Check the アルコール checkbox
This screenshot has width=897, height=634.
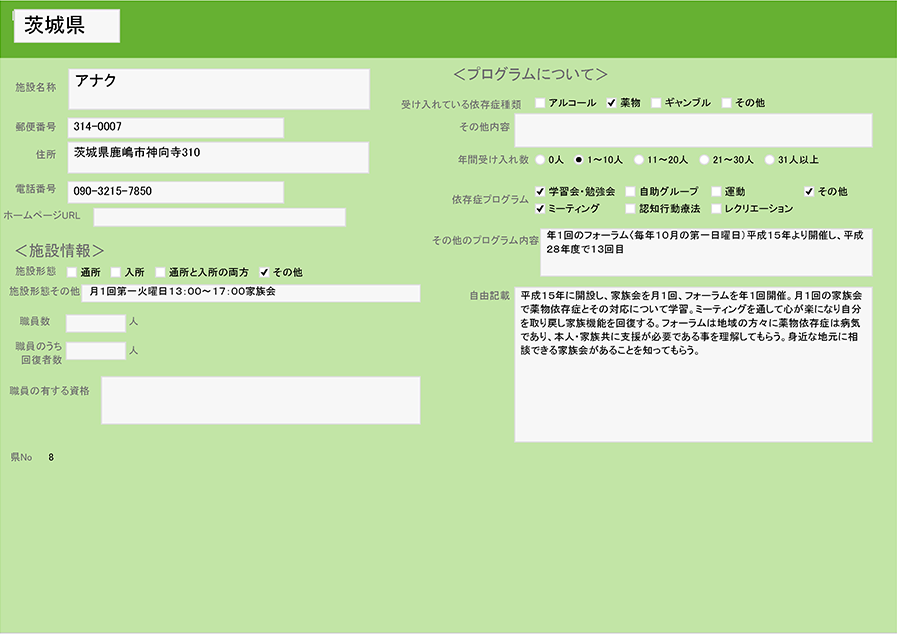point(540,103)
